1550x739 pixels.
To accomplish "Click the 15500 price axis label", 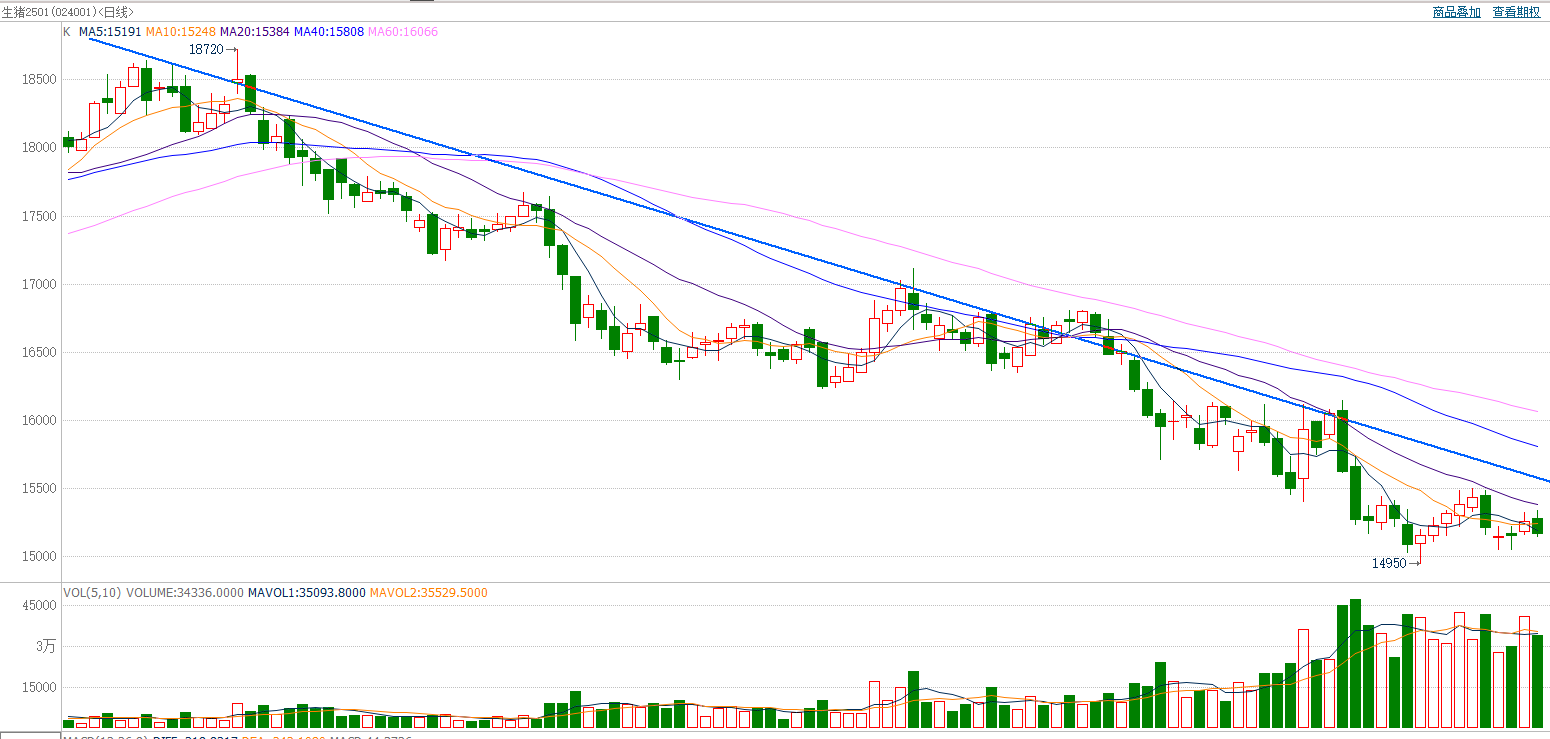I will click(x=41, y=488).
